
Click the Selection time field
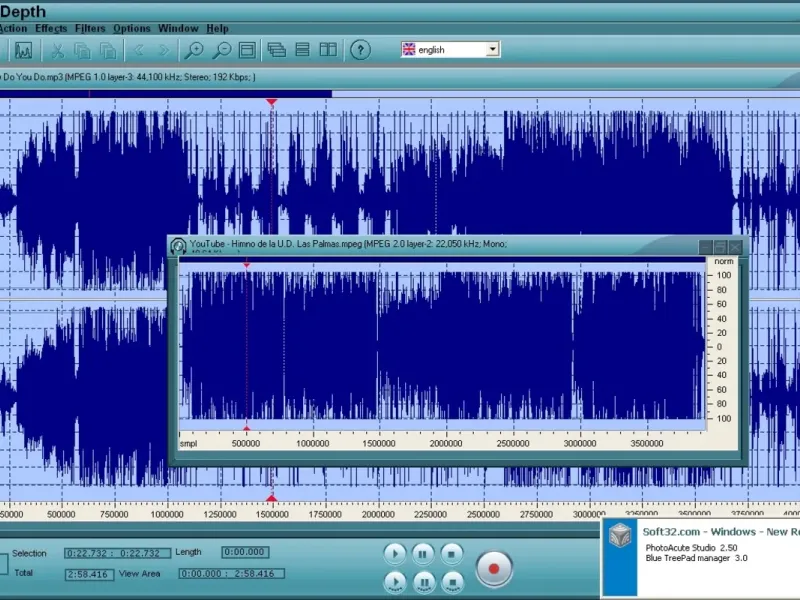coord(118,553)
